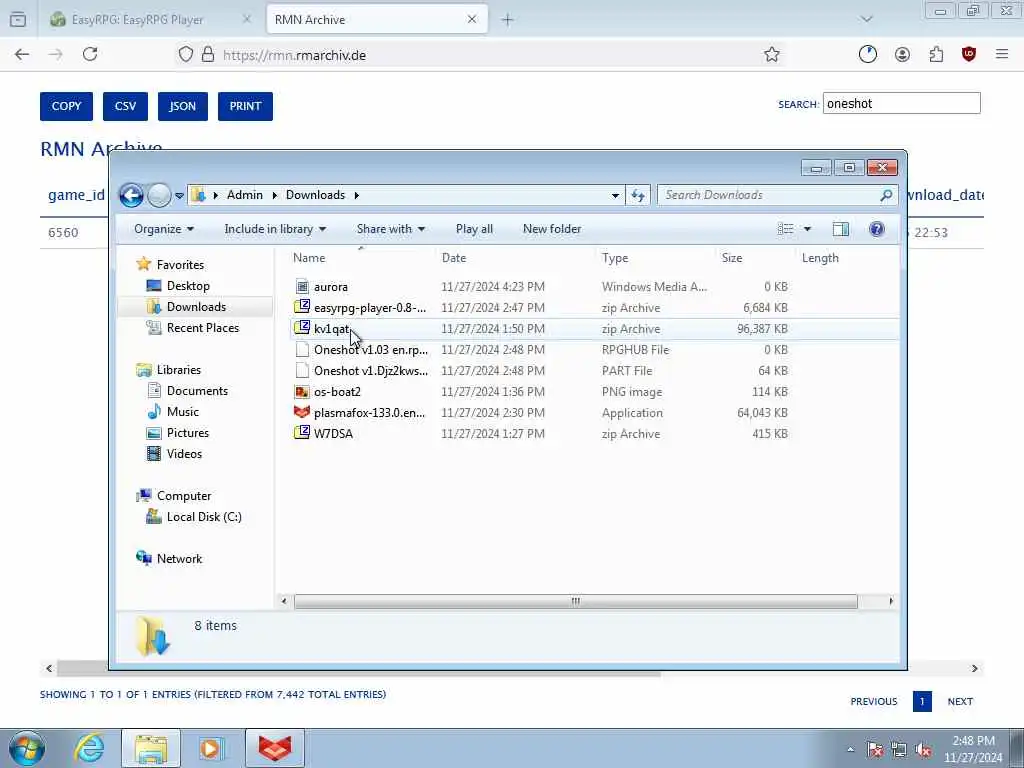1024x768 pixels.
Task: Select the plasmafox application icon
Action: (x=302, y=412)
